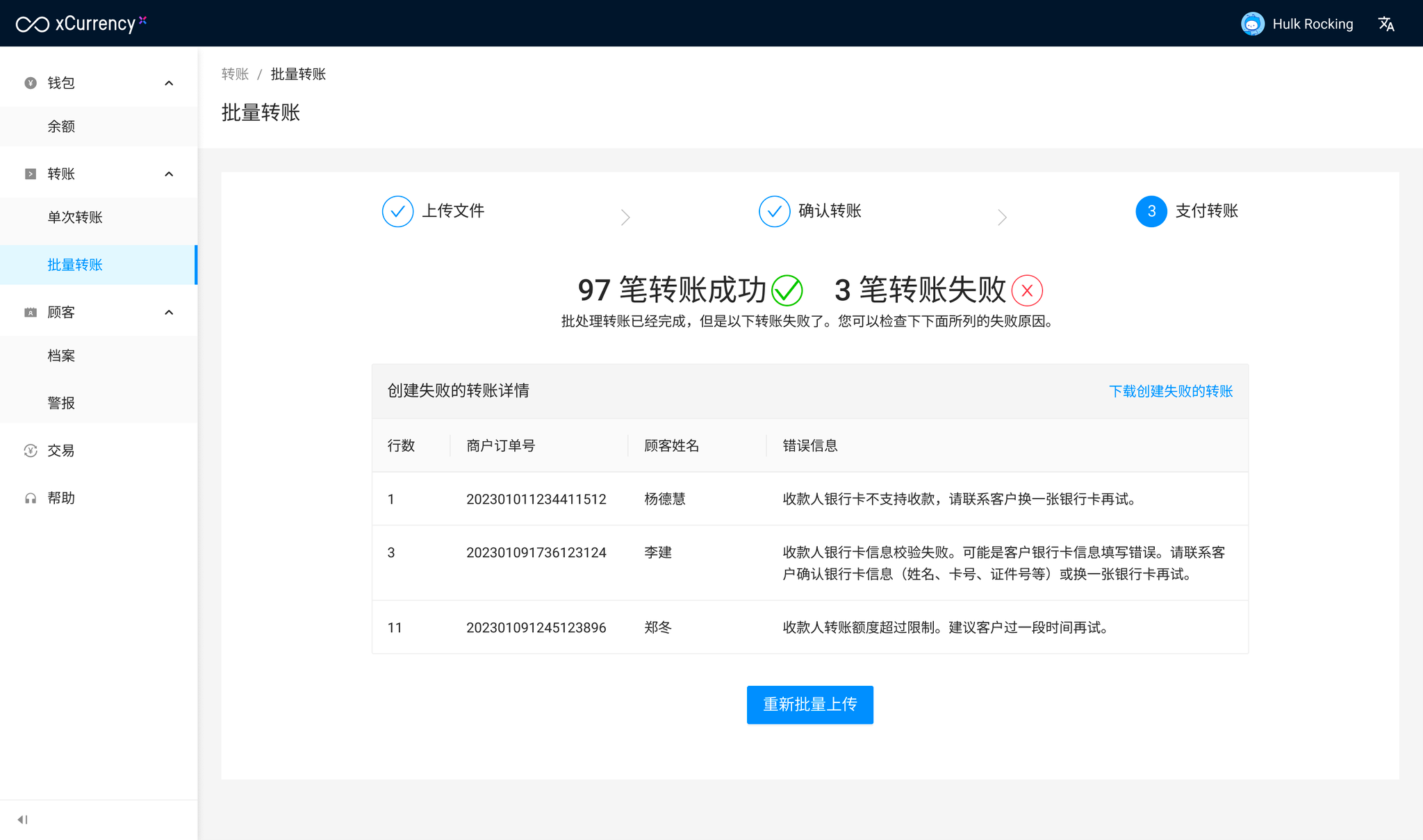Collapse the 钱包 wallet section chevron
The width and height of the screenshot is (1423, 840).
tap(169, 83)
